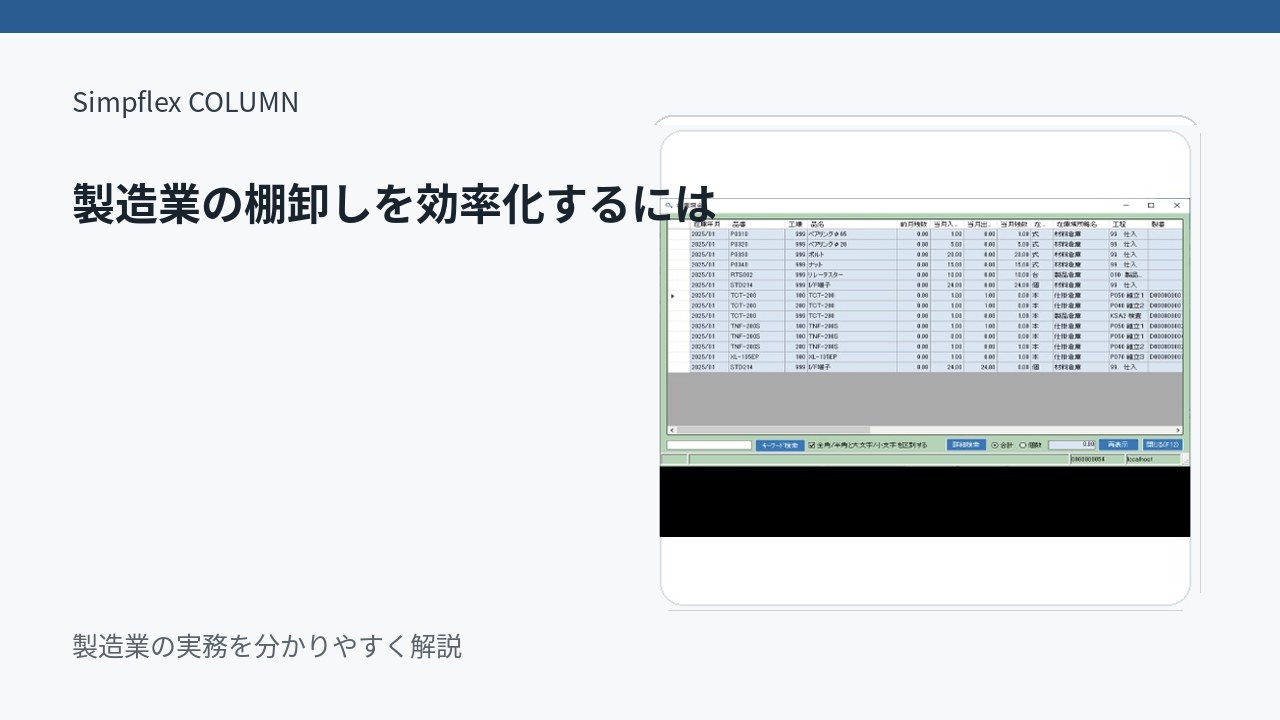Image resolution: width=1280 pixels, height=720 pixels.
Task: Click the 詳細検索 button
Action: click(x=966, y=445)
